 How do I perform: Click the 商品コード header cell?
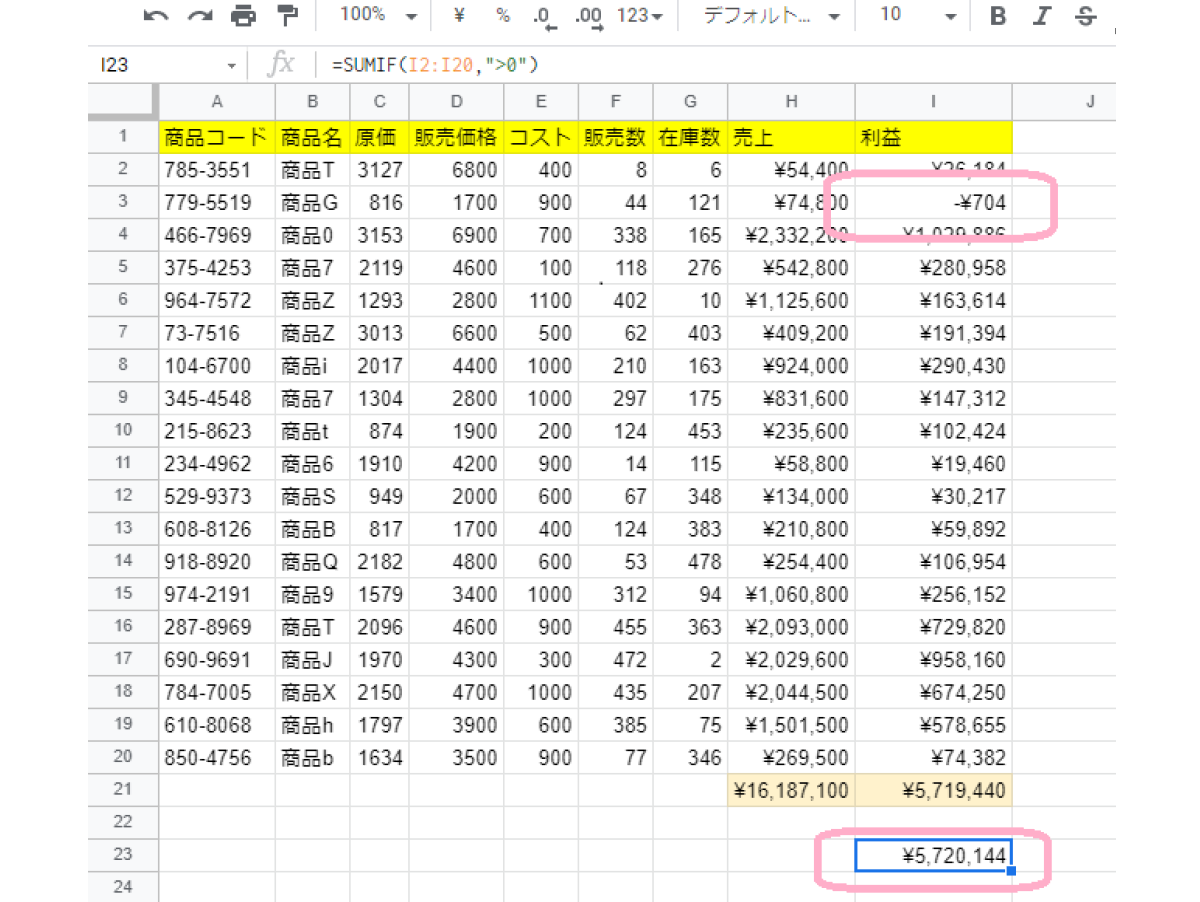(x=216, y=137)
